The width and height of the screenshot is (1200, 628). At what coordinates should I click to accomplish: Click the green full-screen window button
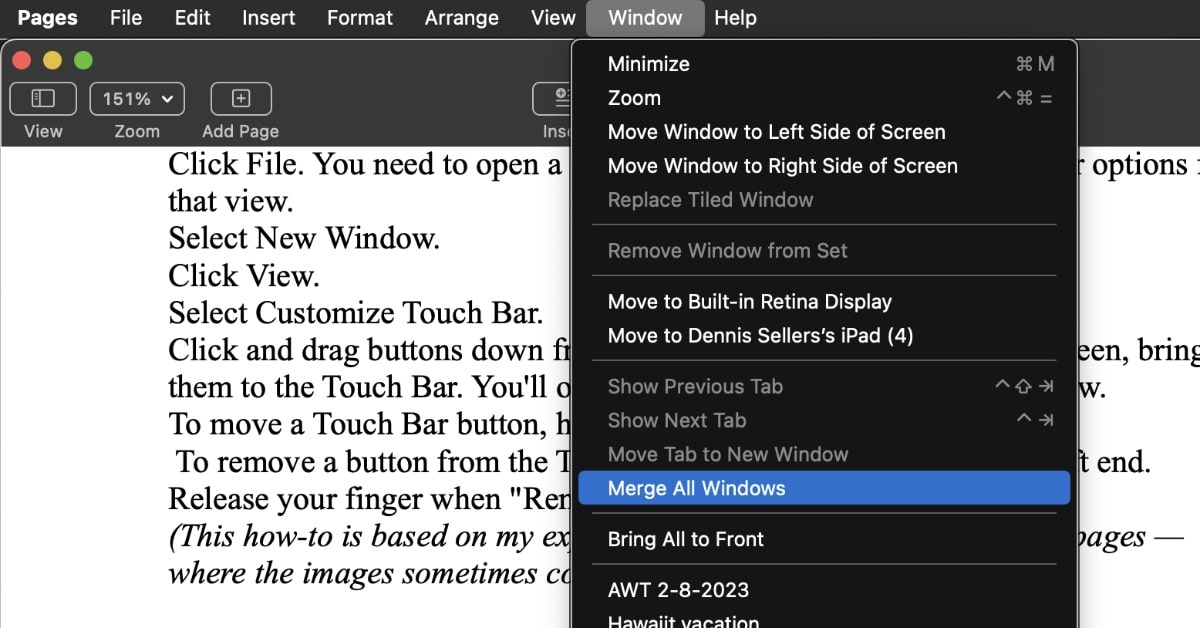coord(83,61)
